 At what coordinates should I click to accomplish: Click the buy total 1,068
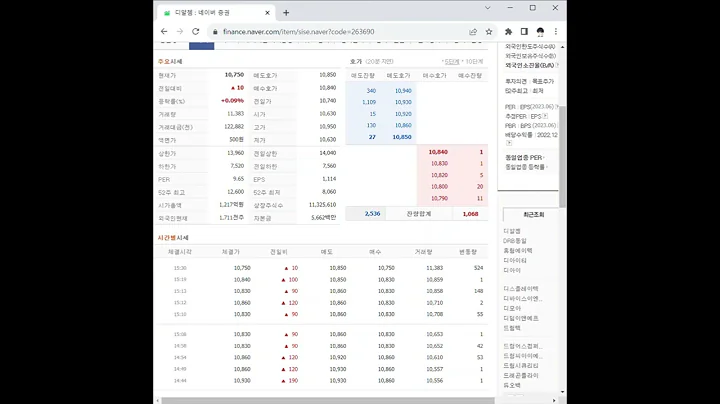tap(471, 214)
